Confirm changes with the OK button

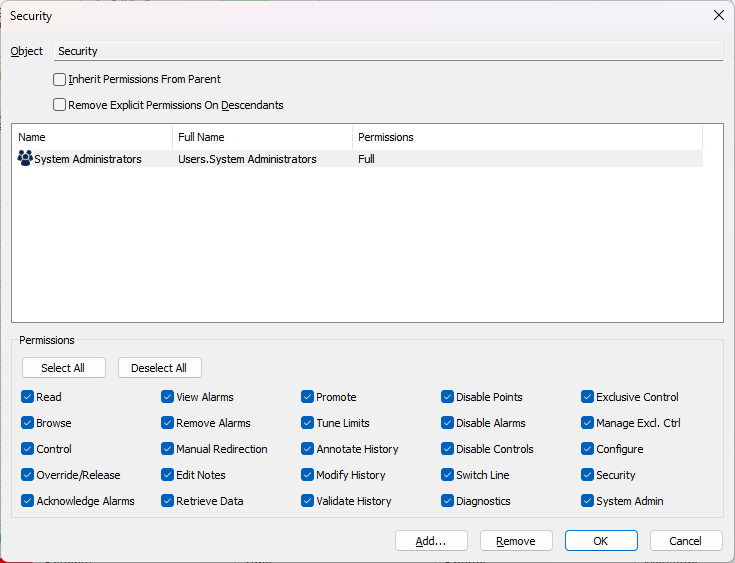pos(601,541)
